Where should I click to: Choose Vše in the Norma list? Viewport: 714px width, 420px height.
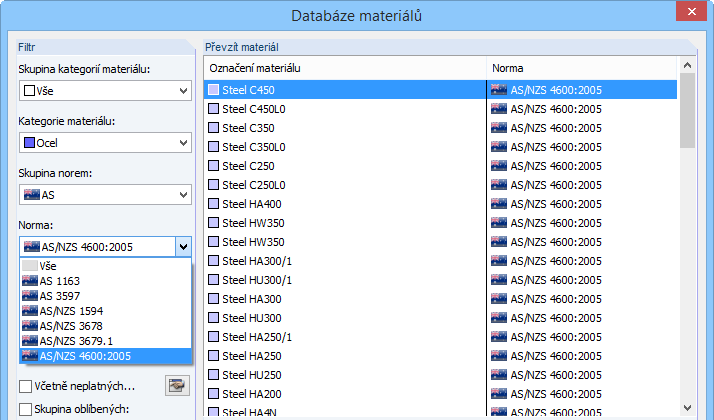coord(105,266)
